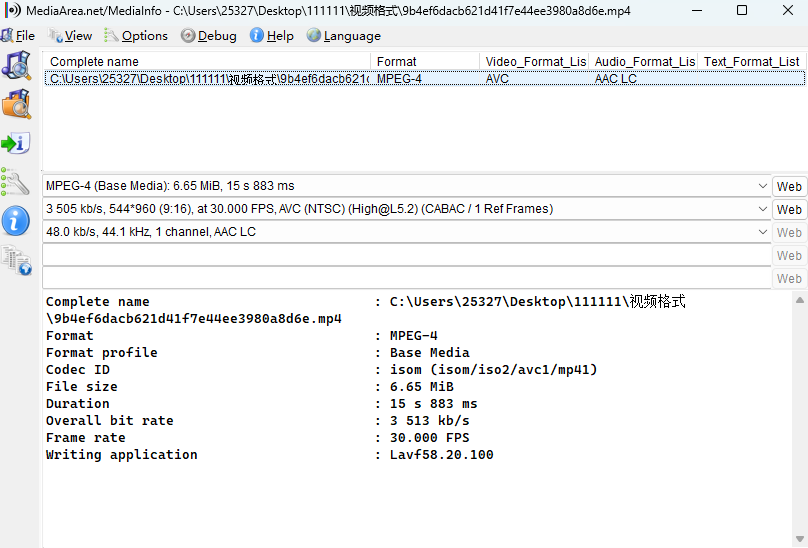Click the details pane scroll up arrow
This screenshot has width=808, height=548.
coord(800,300)
